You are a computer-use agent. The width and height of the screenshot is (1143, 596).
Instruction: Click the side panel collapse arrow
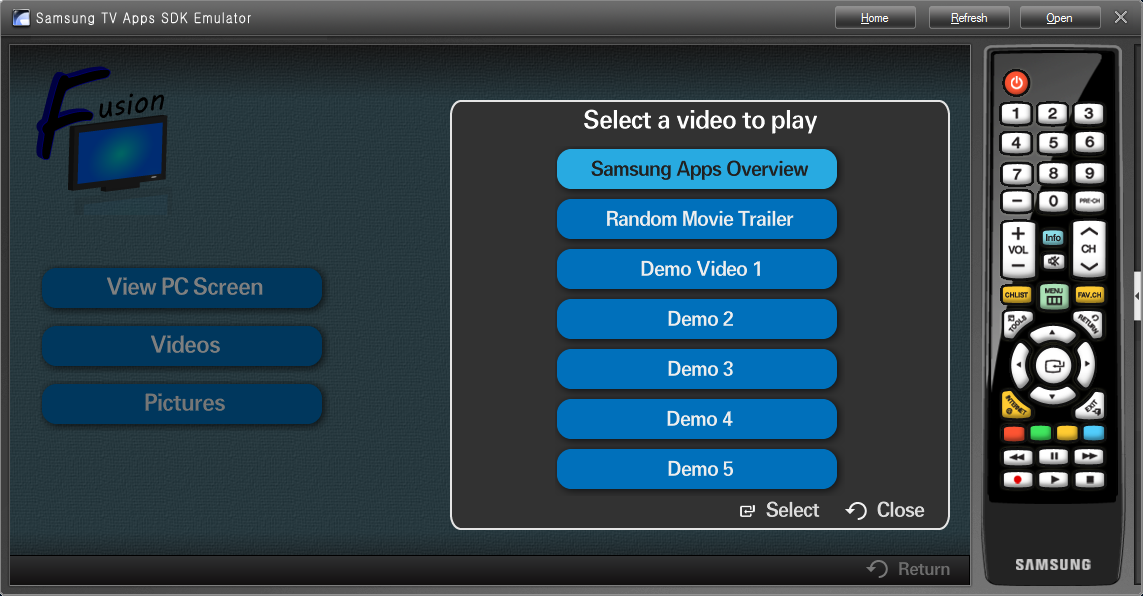(x=1137, y=297)
